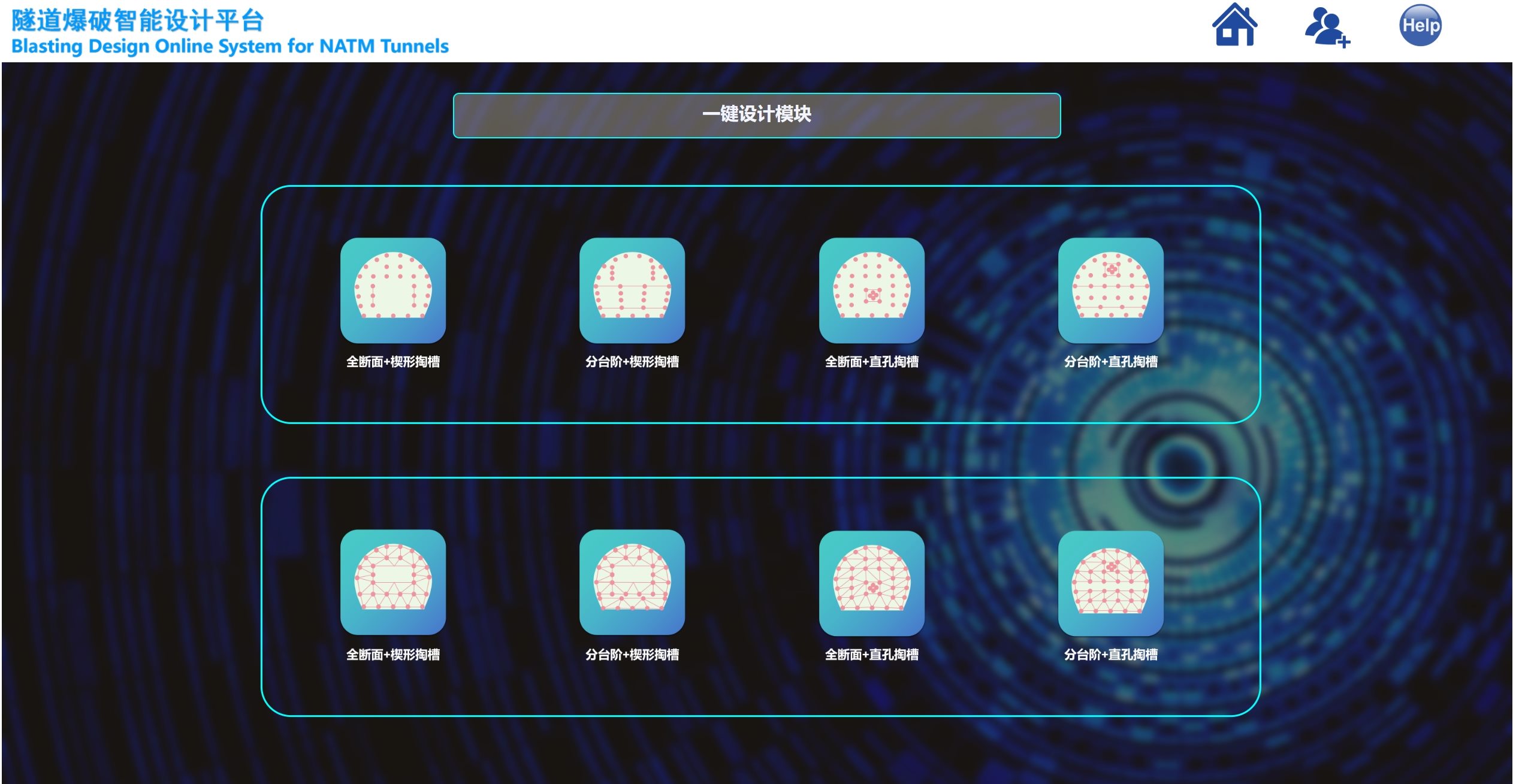Click bottom-row label 全断面+楔形掏槽
Viewport: 1516px width, 784px height.
tap(393, 655)
